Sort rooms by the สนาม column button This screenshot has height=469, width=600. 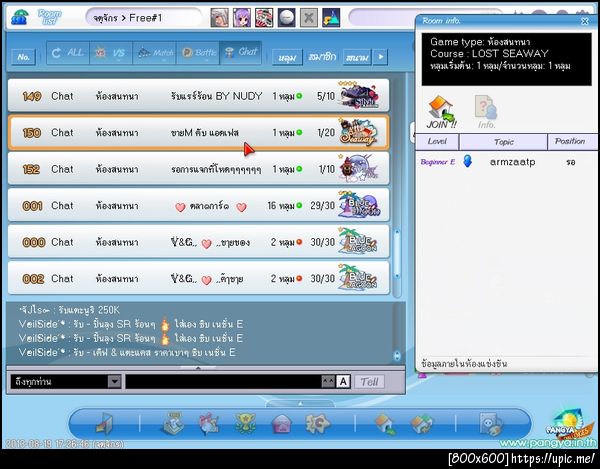[357, 57]
